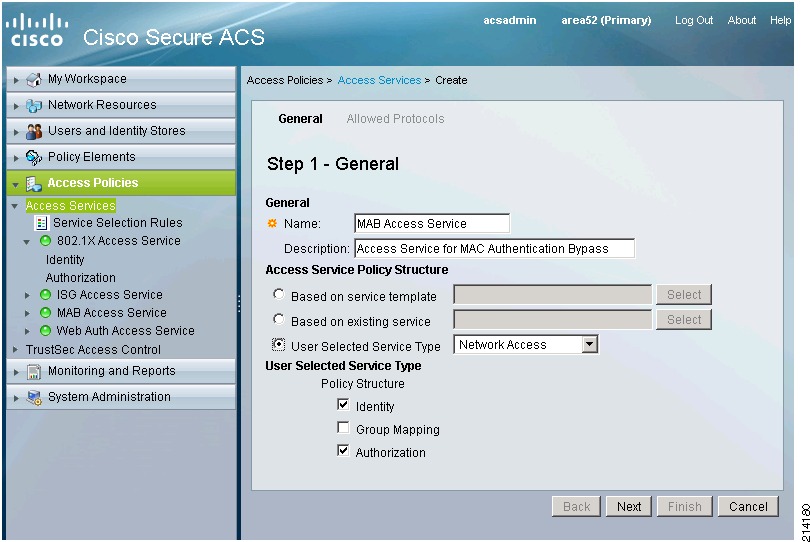The height and width of the screenshot is (542, 810).
Task: Click the Users and Identity Stores icon
Action: click(x=34, y=131)
